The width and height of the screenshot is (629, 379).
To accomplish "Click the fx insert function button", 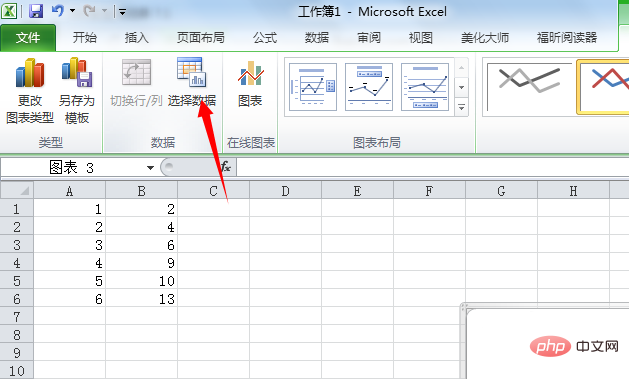I will 226,166.
